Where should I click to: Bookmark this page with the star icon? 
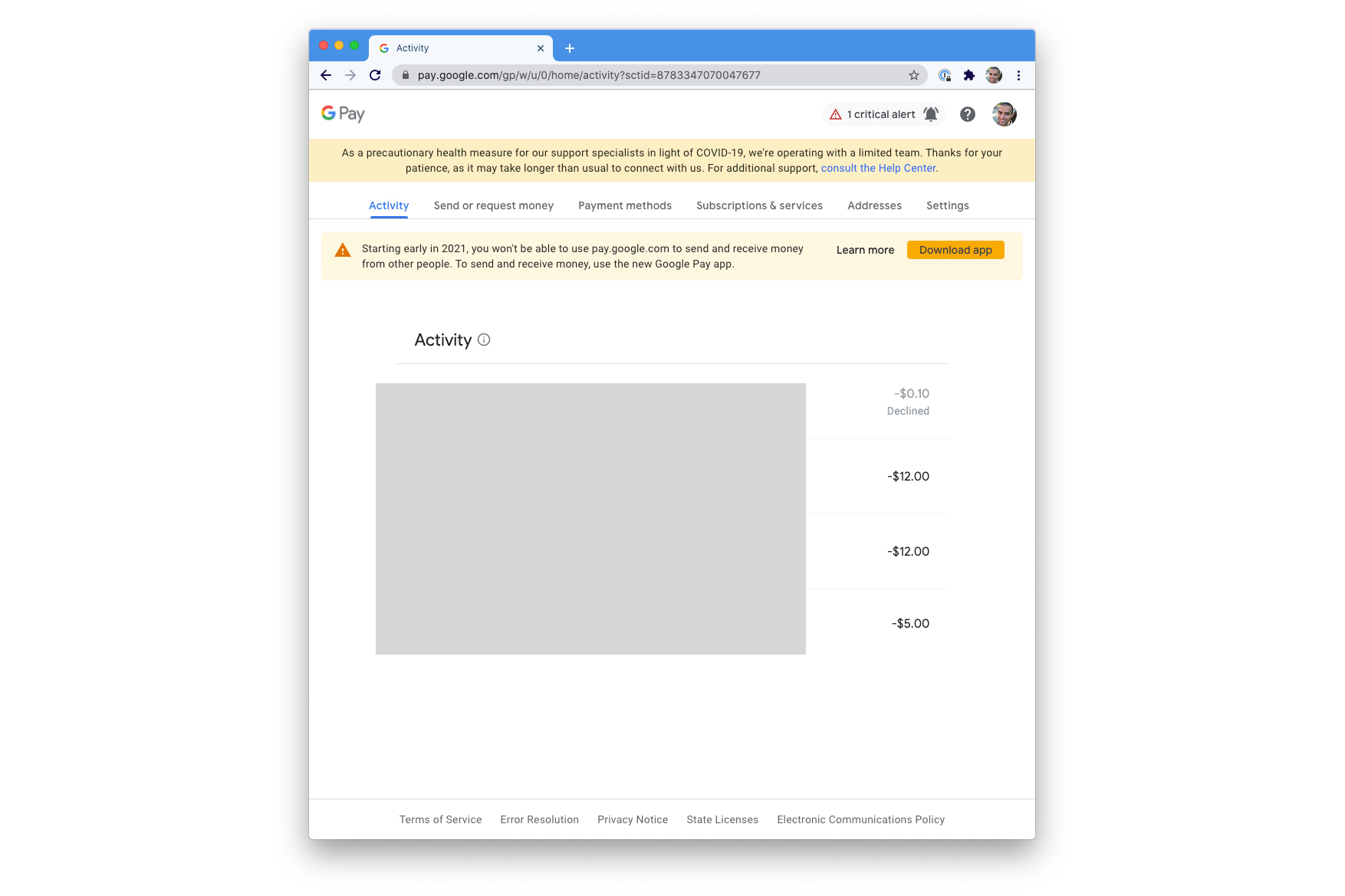click(x=914, y=75)
